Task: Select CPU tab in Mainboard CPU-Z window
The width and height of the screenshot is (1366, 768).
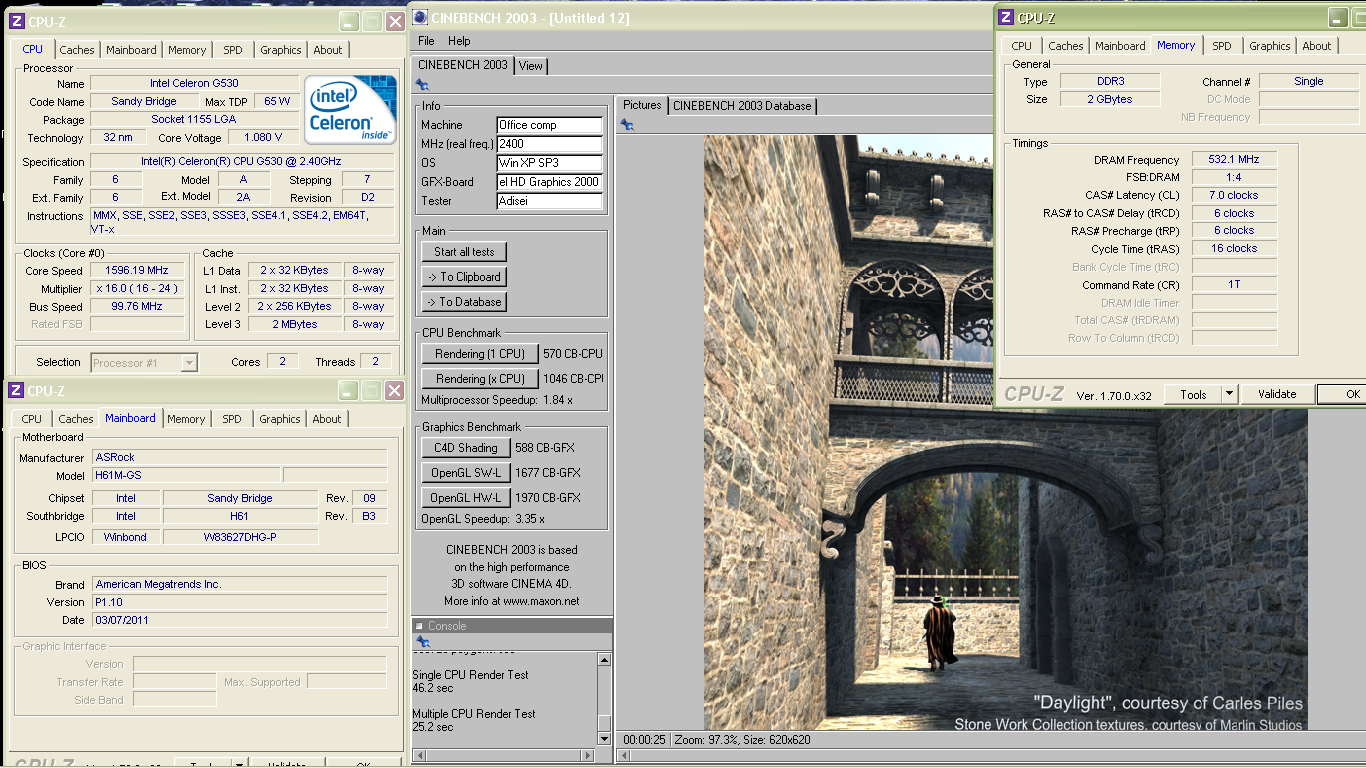Action: click(32, 419)
